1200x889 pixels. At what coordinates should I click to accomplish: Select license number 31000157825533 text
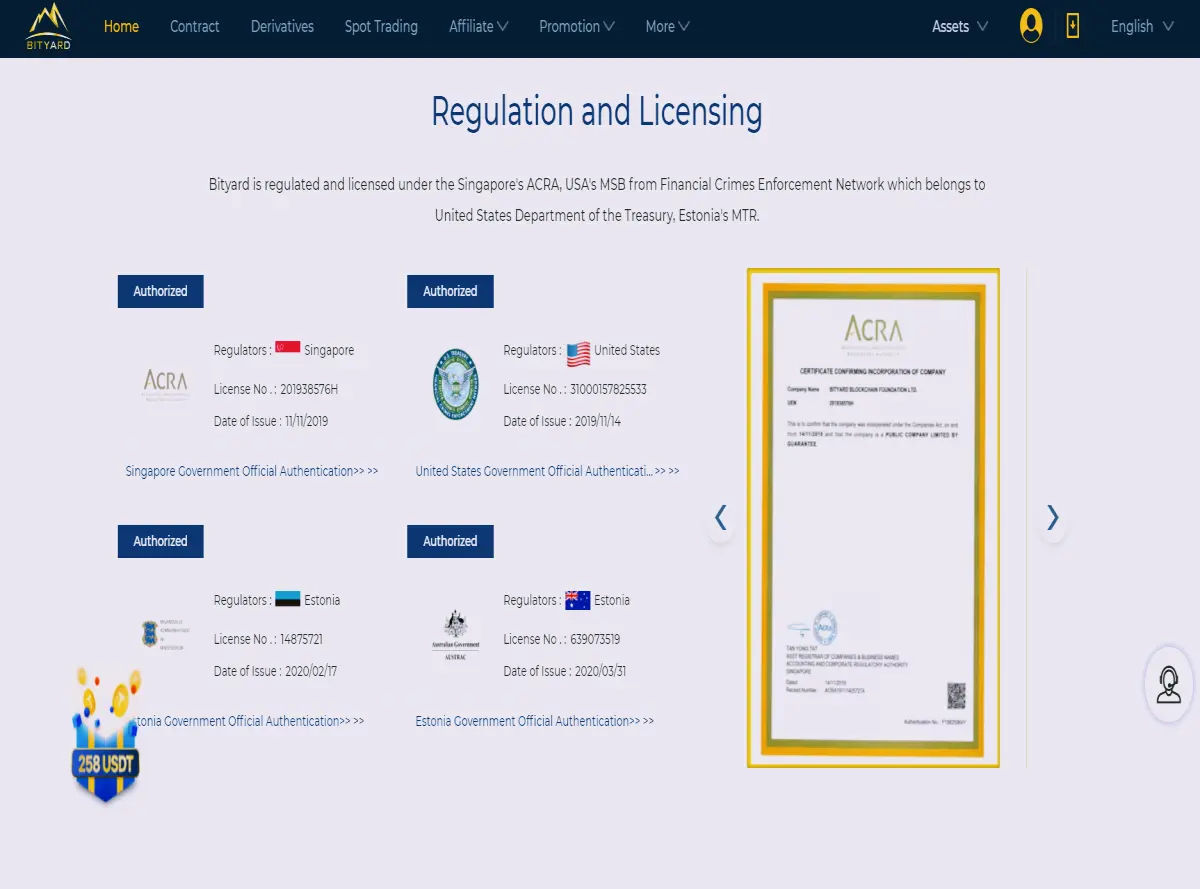608,389
